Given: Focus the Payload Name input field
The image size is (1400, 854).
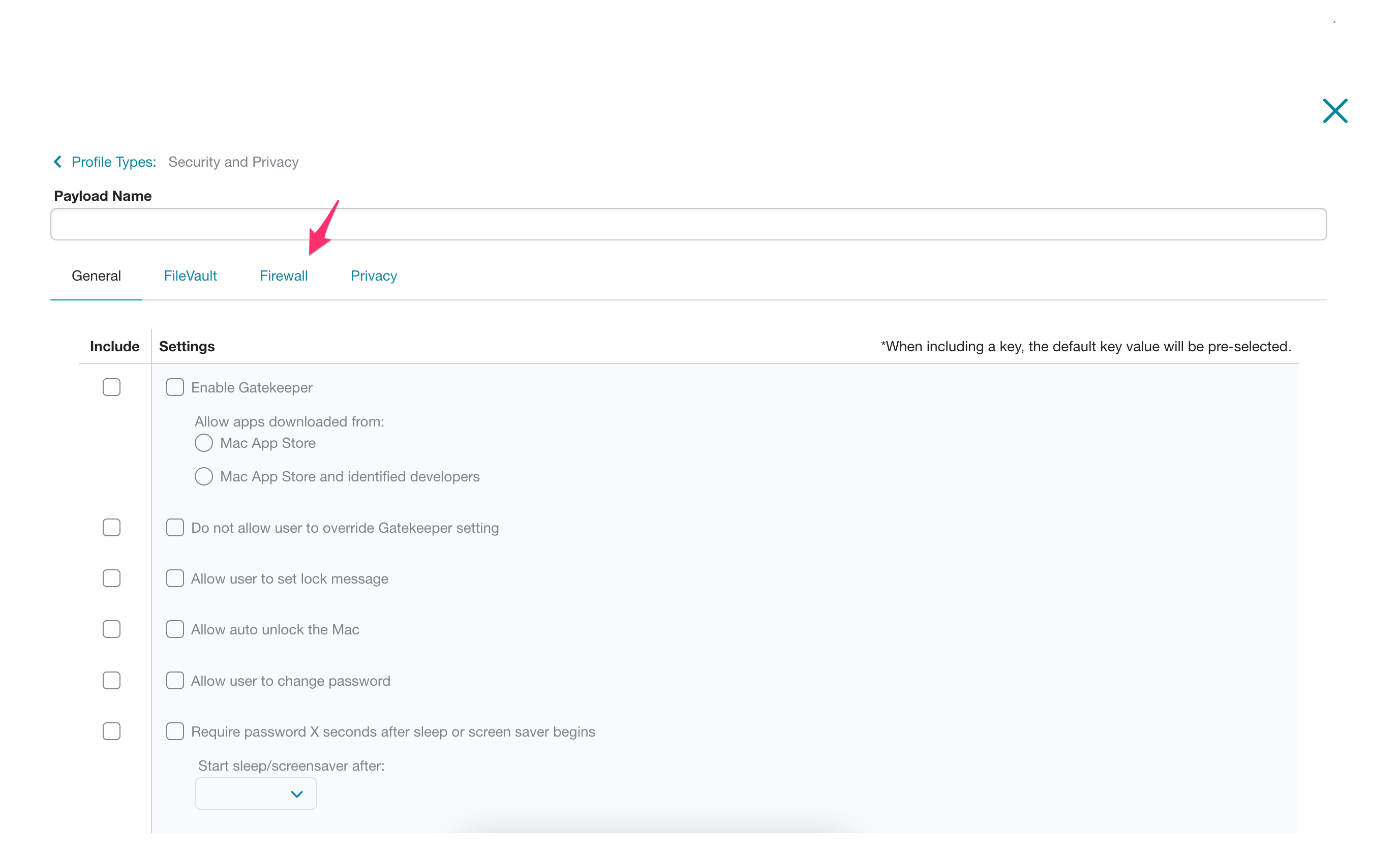Looking at the screenshot, I should 688,225.
